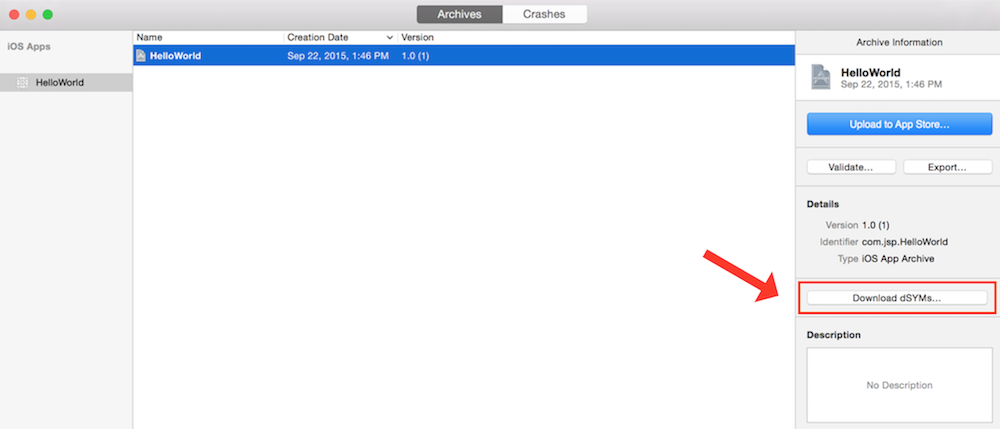
Task: Click the Validate button
Action: click(851, 167)
